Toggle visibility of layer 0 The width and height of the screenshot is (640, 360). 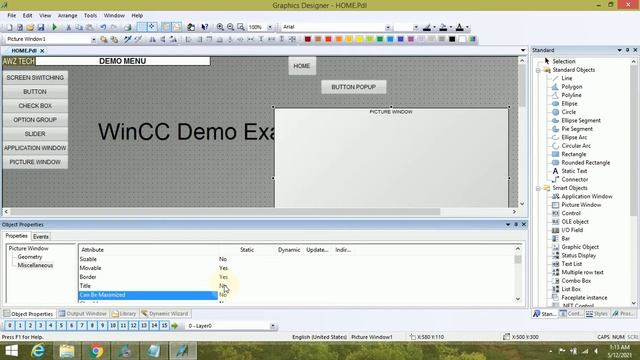coord(10,326)
